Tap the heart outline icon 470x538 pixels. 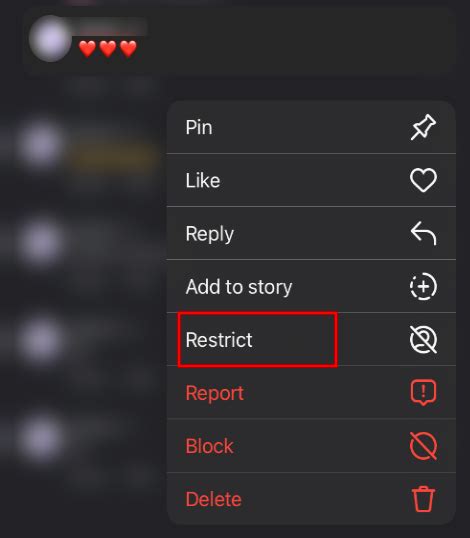pos(423,180)
